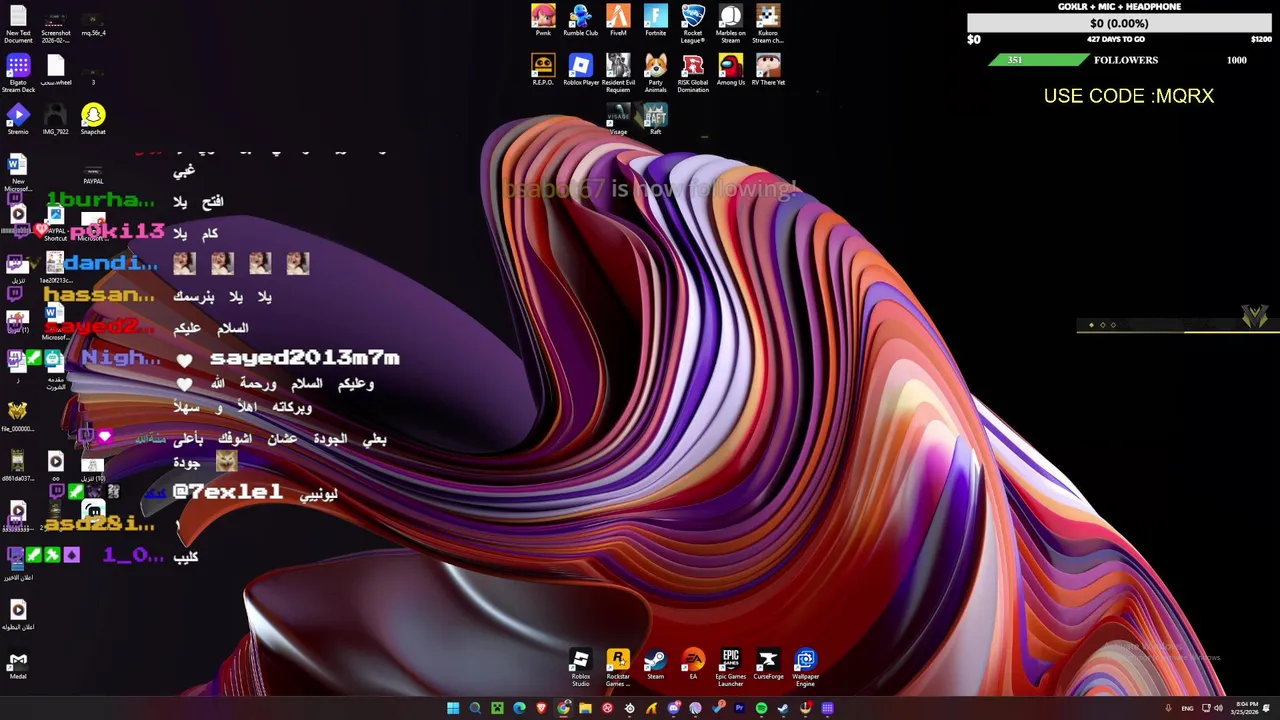Open the Pwnk desktop shortcut
1280x720 pixels.
coord(543,21)
